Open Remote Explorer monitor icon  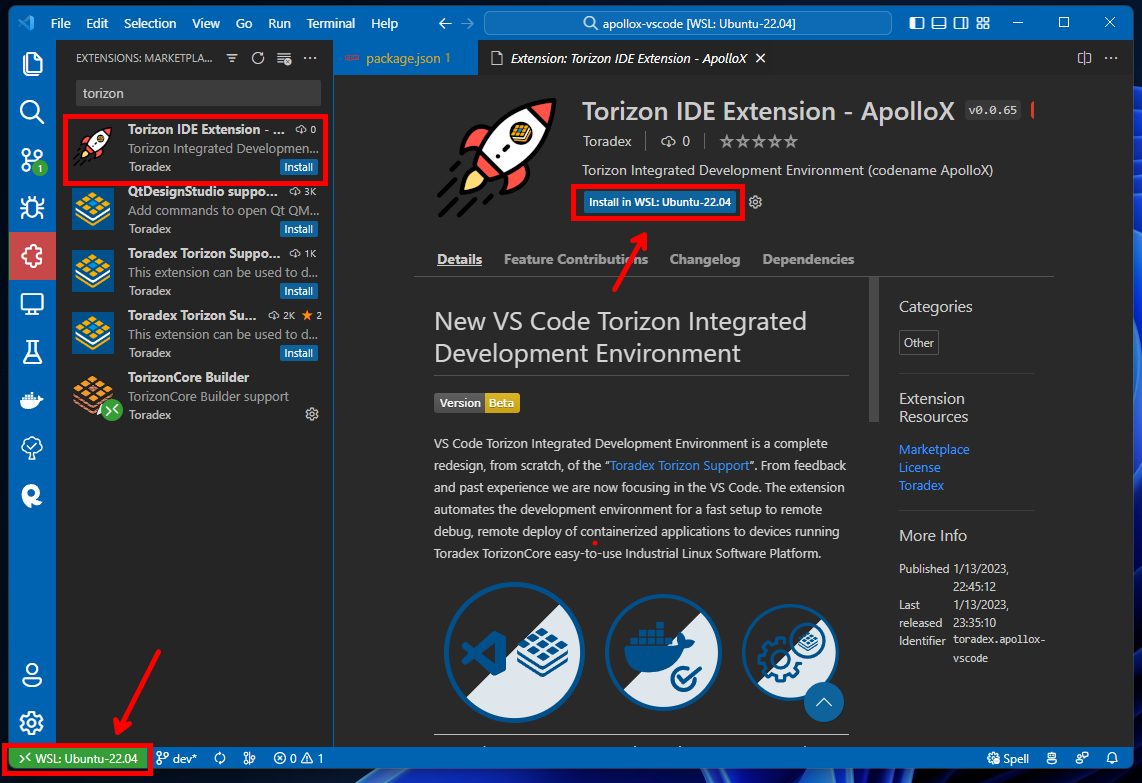coord(32,303)
